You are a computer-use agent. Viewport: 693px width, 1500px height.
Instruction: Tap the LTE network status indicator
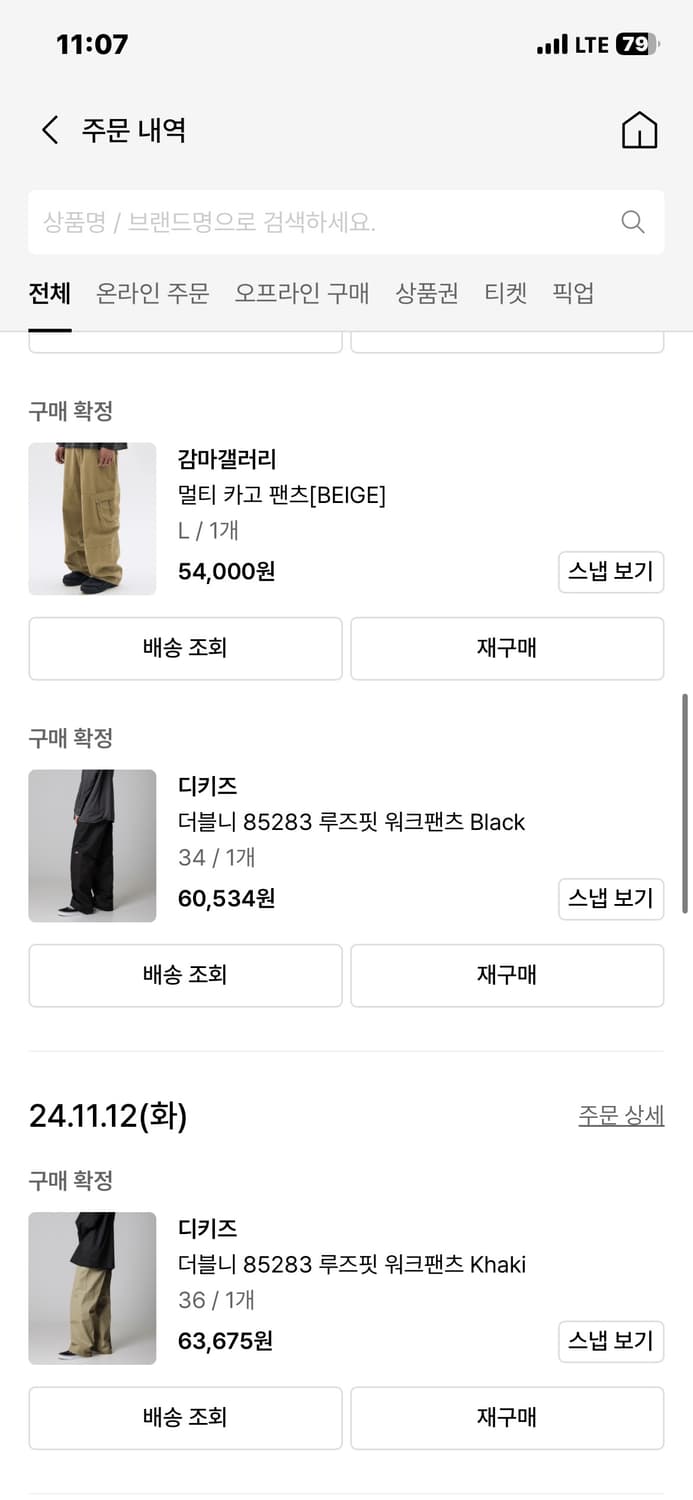click(x=590, y=44)
